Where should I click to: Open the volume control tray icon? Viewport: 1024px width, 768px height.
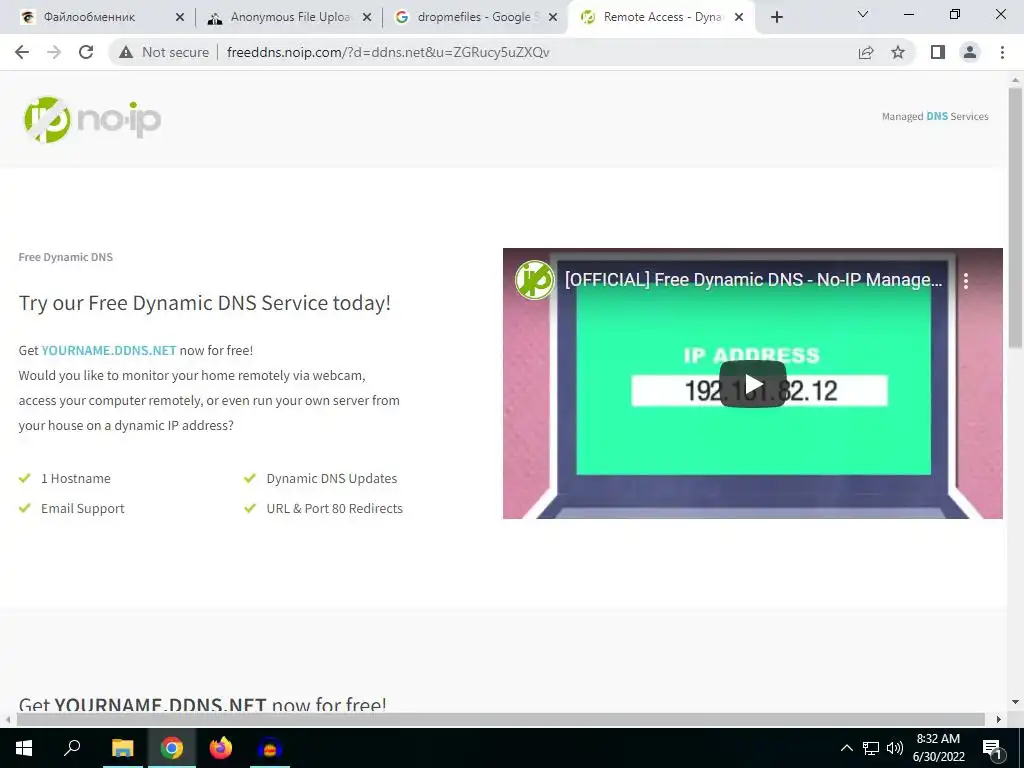(895, 748)
